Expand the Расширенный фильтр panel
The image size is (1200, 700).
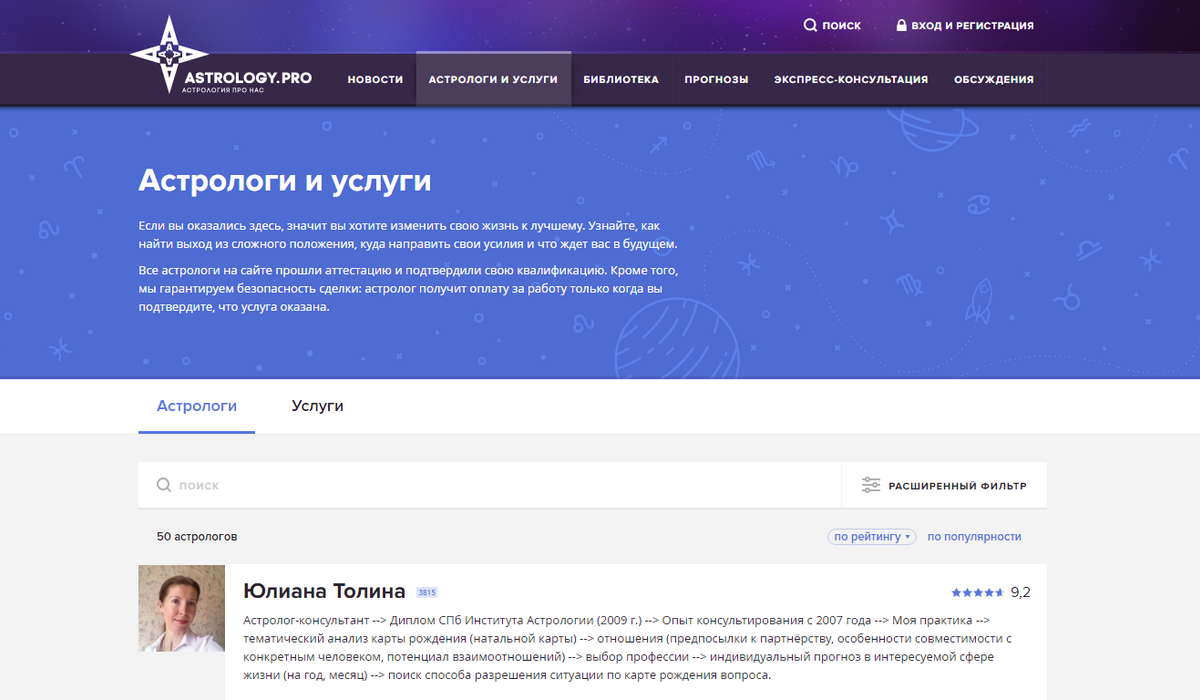957,486
